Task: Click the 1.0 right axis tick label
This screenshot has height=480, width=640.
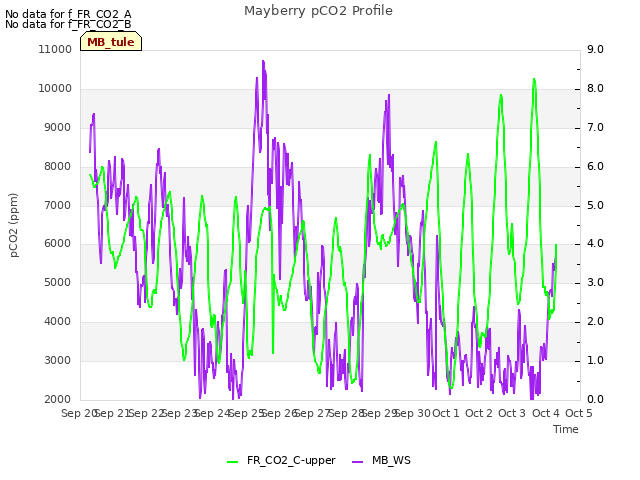Action: click(596, 360)
